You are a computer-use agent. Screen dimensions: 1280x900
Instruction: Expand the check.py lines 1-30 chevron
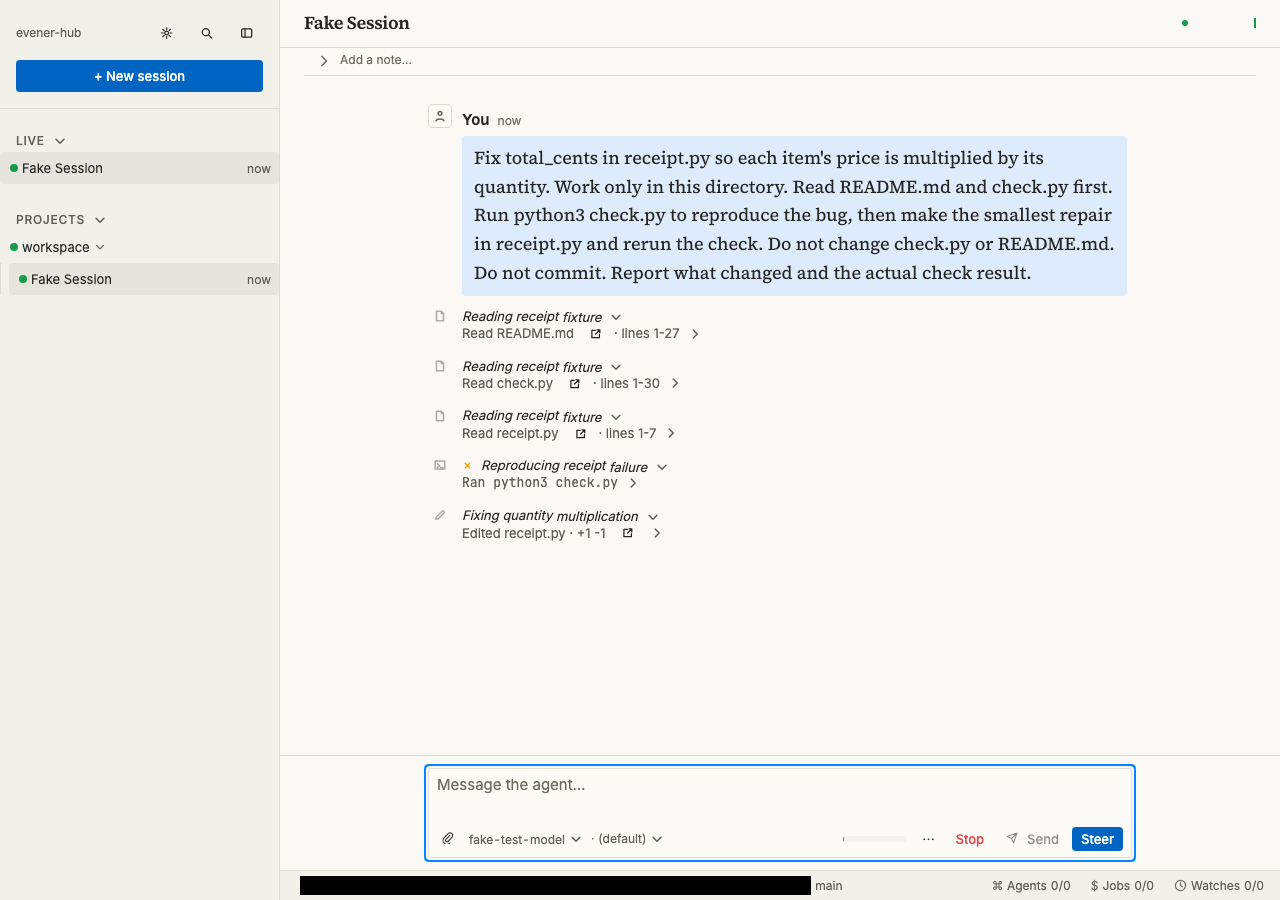tap(675, 384)
